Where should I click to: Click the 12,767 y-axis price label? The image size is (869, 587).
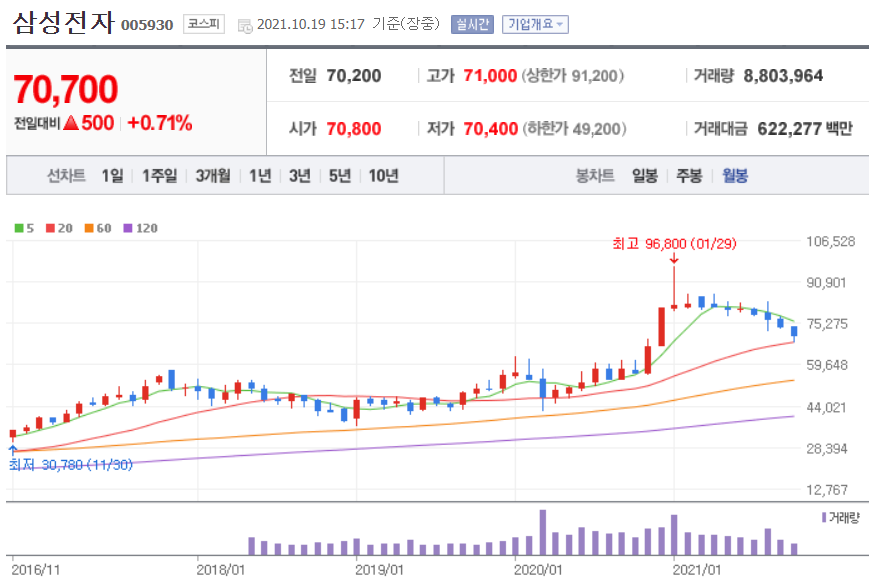click(x=827, y=490)
